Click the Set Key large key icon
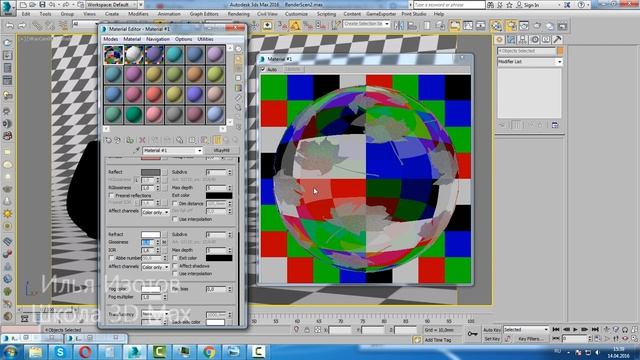 click(472, 334)
